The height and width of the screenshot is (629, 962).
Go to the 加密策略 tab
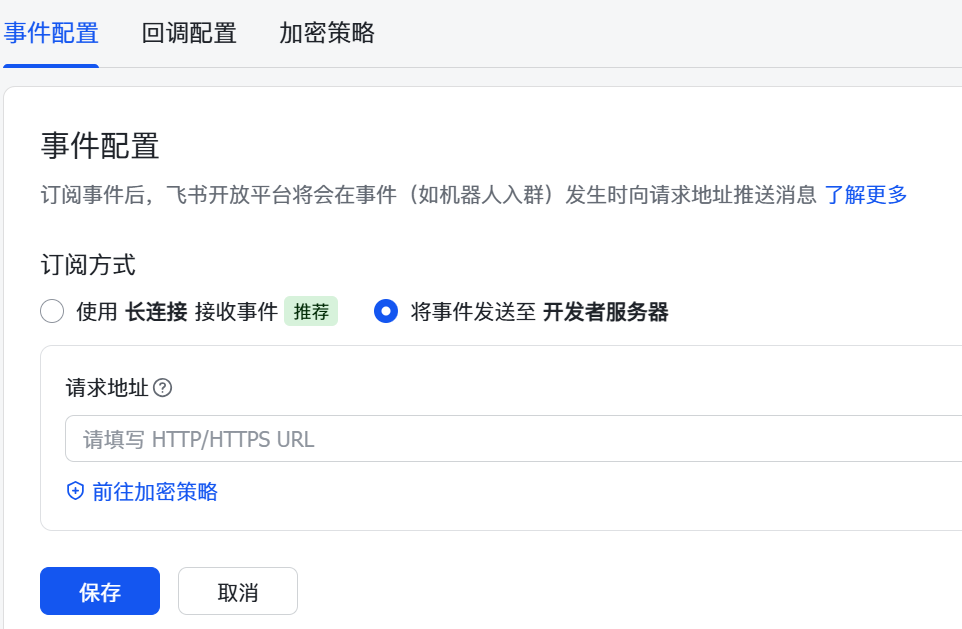coord(327,33)
